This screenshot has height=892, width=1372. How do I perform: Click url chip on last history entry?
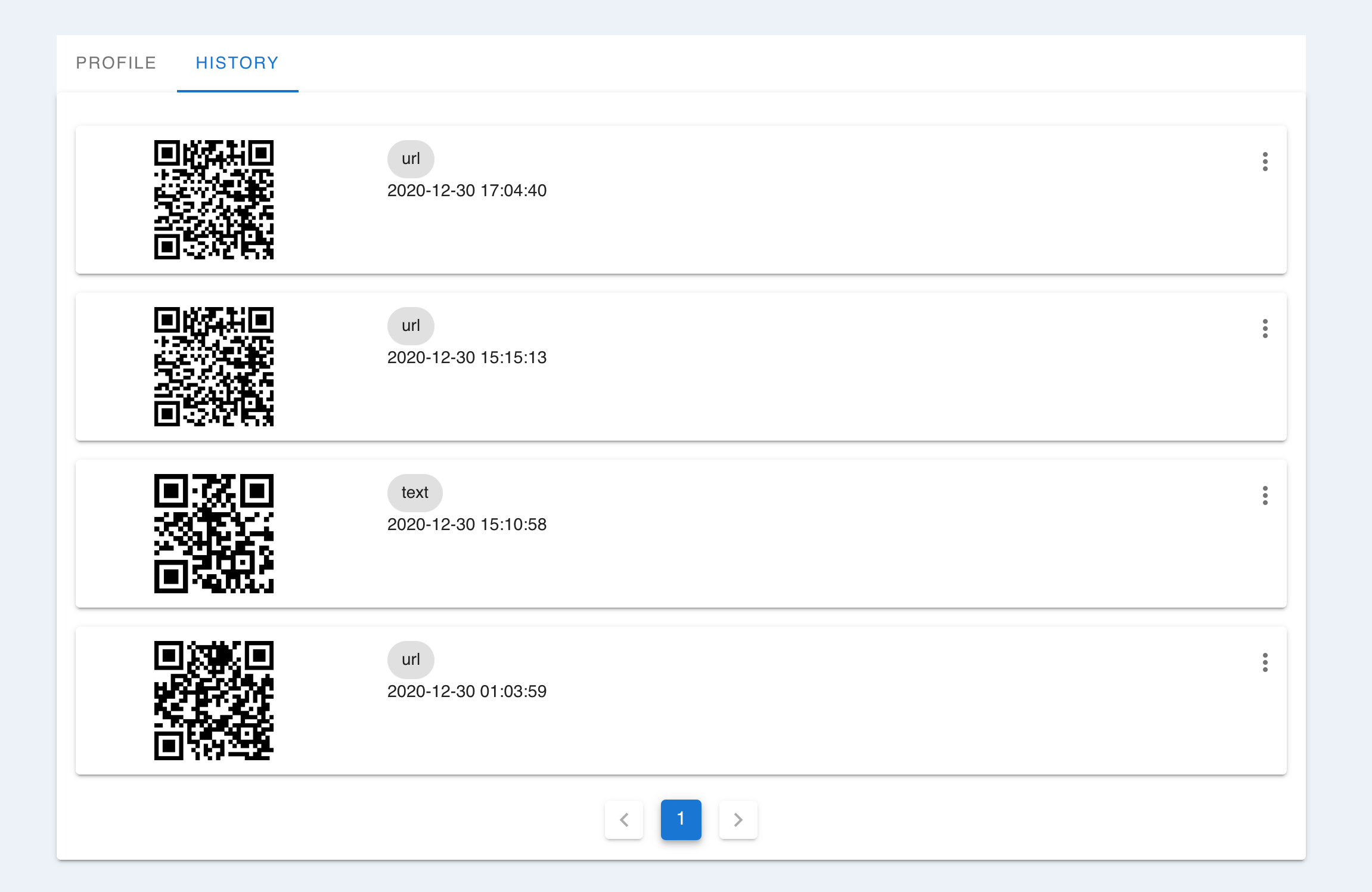411,660
